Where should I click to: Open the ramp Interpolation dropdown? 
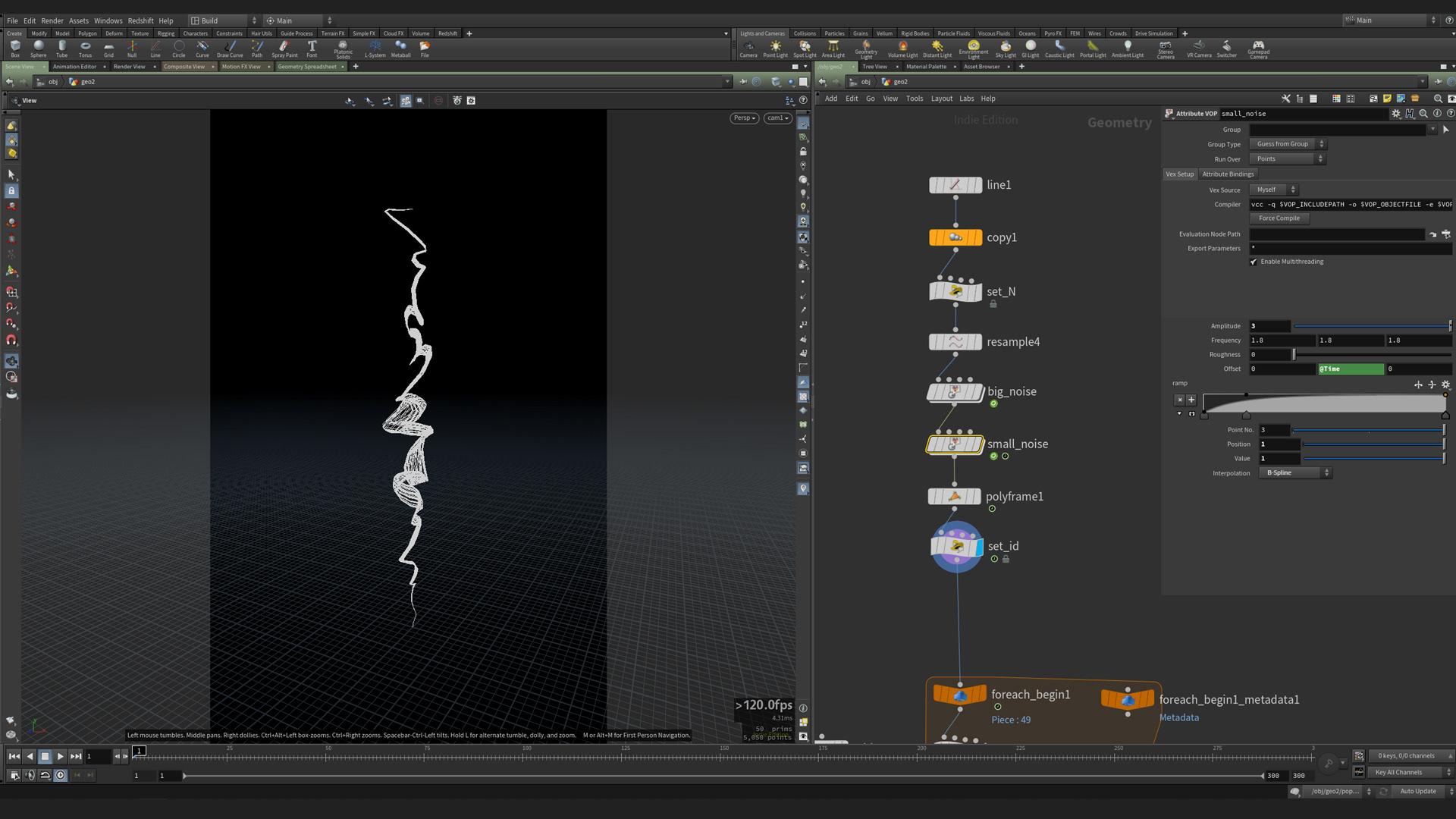pos(1295,473)
